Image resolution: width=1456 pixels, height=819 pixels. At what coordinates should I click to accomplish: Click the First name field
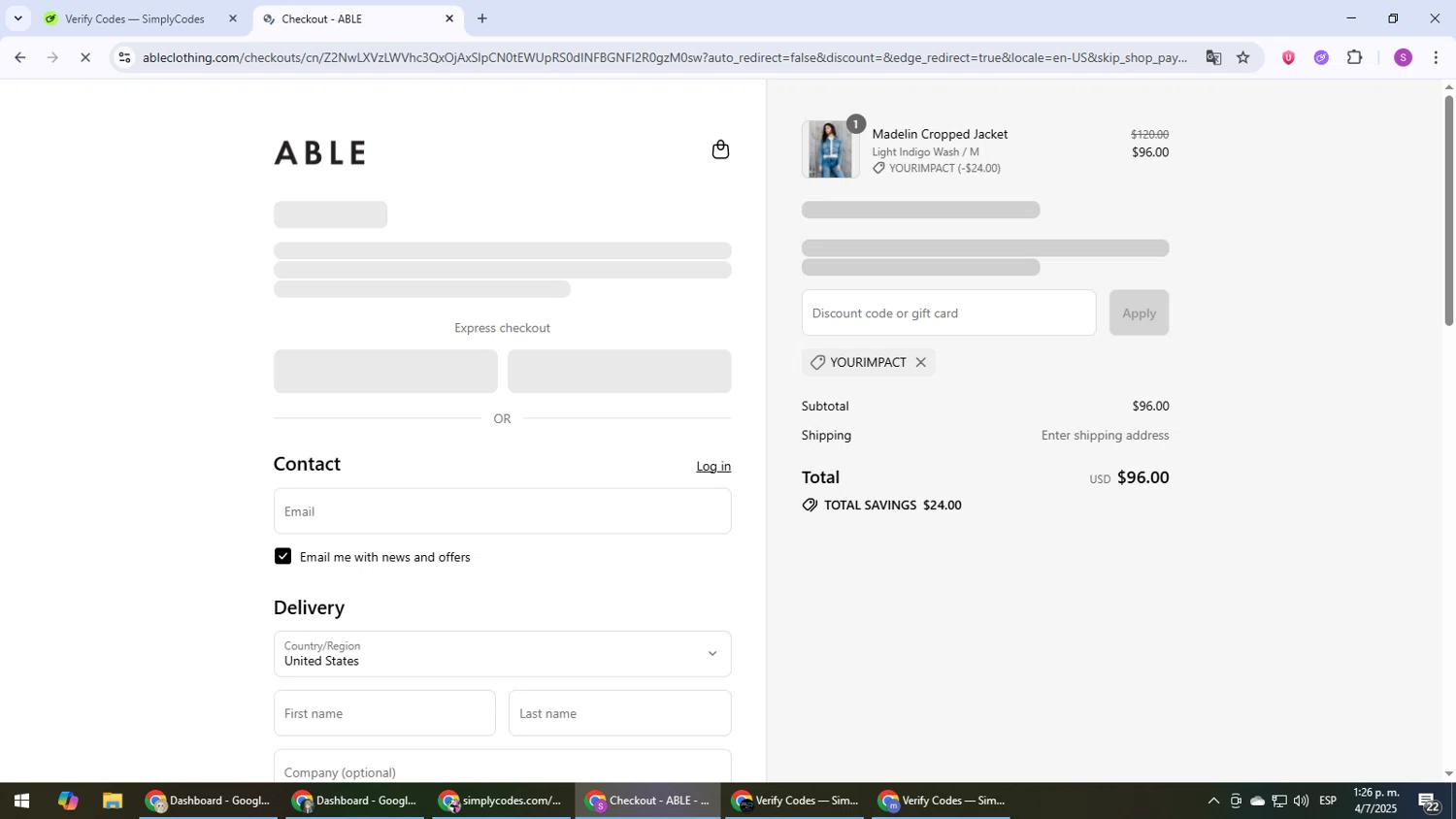pyautogui.click(x=384, y=713)
